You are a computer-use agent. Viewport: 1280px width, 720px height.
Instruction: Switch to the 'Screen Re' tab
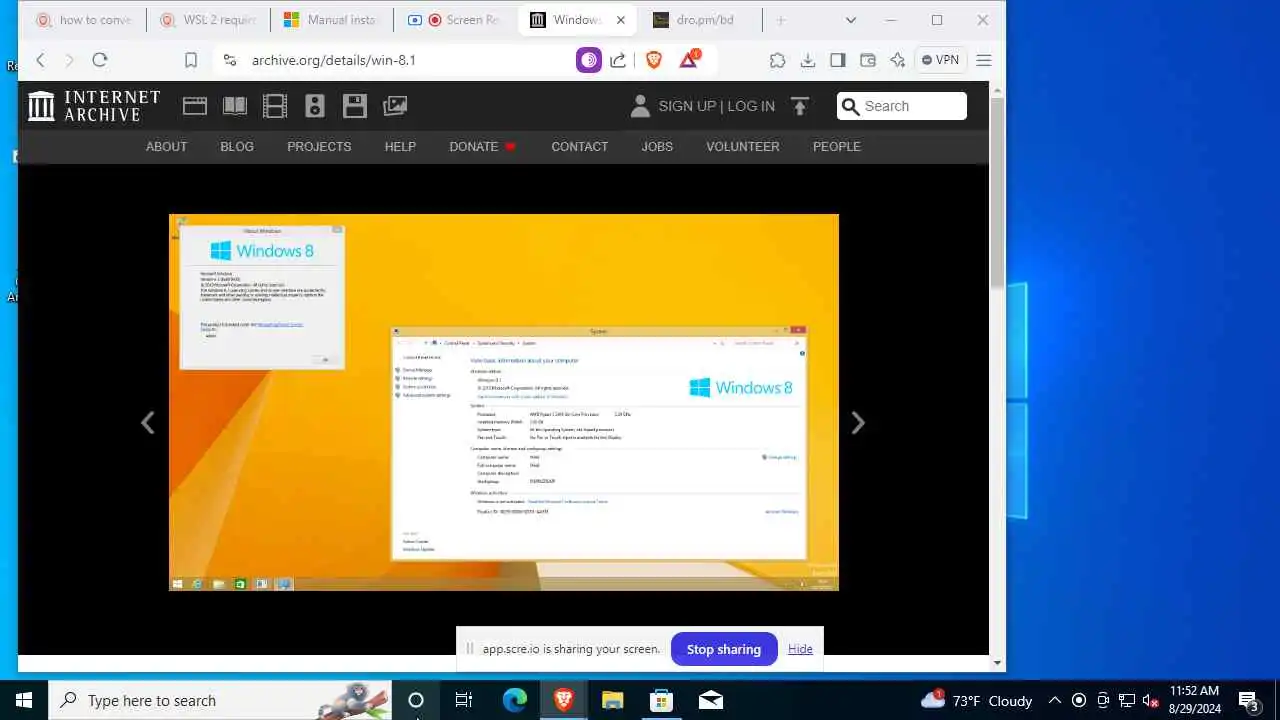tap(455, 20)
